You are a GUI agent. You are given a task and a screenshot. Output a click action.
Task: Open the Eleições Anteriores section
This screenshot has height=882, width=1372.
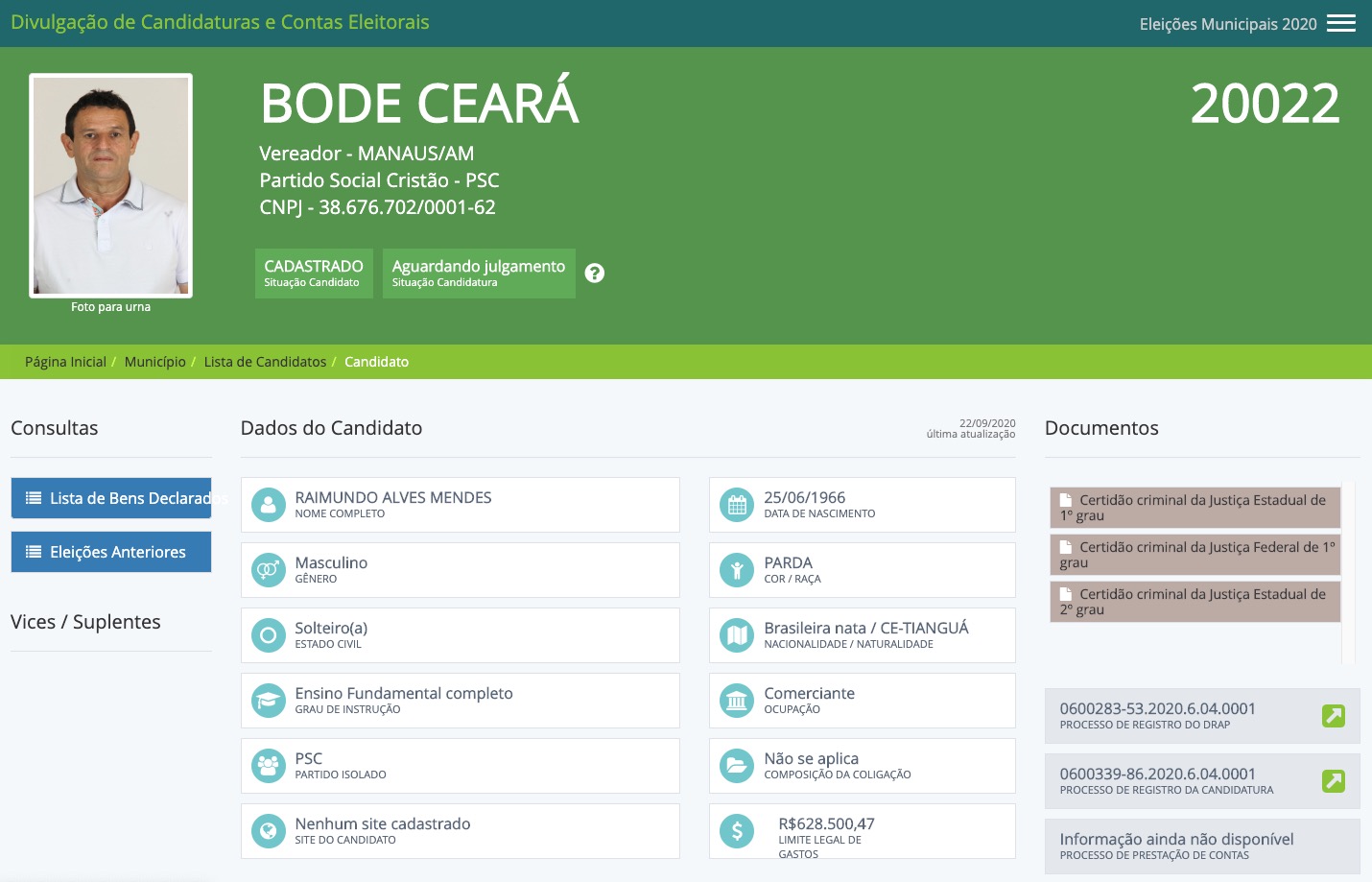110,552
